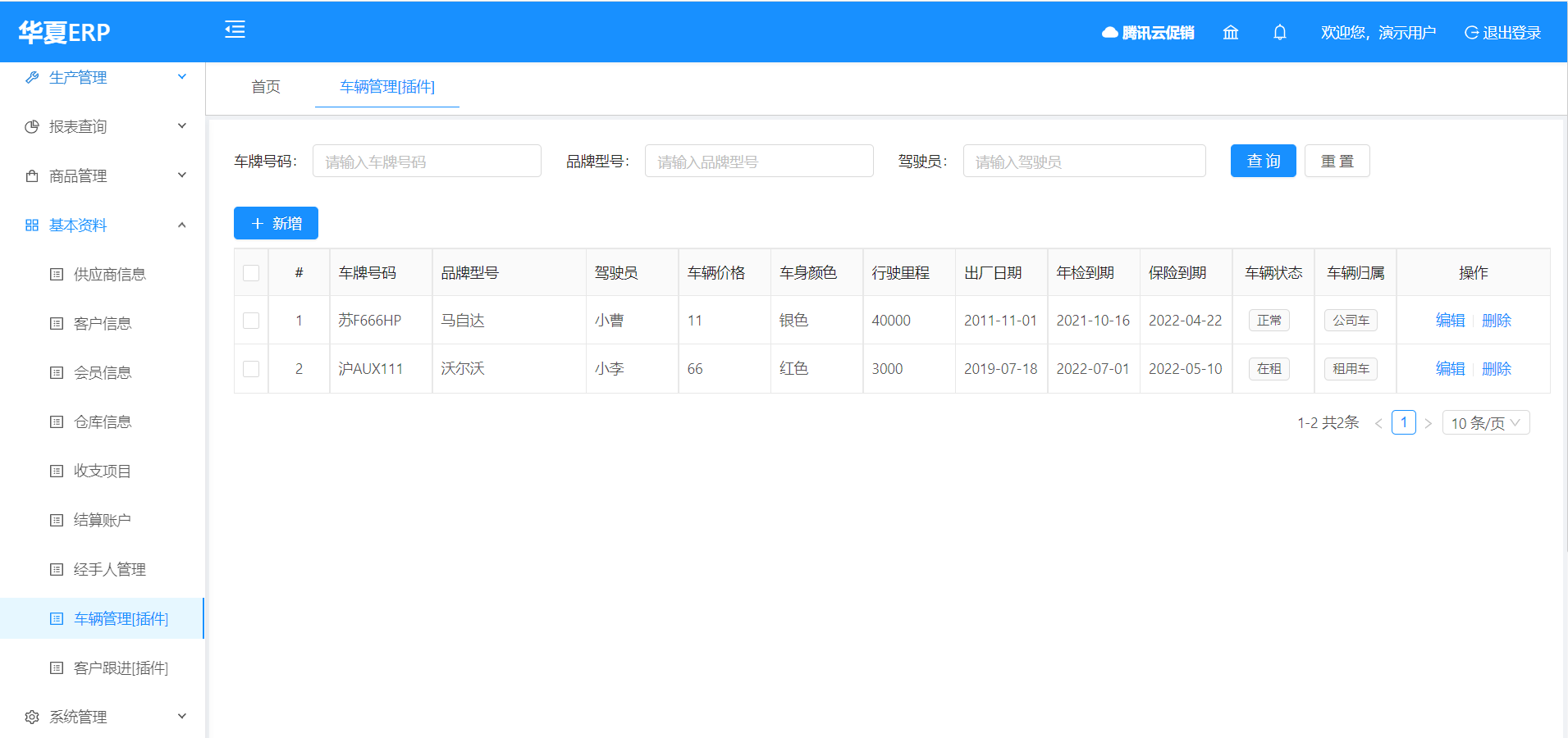Click the 2022-04-22 insurance date cell
The image size is (1568, 738).
pos(1185,321)
